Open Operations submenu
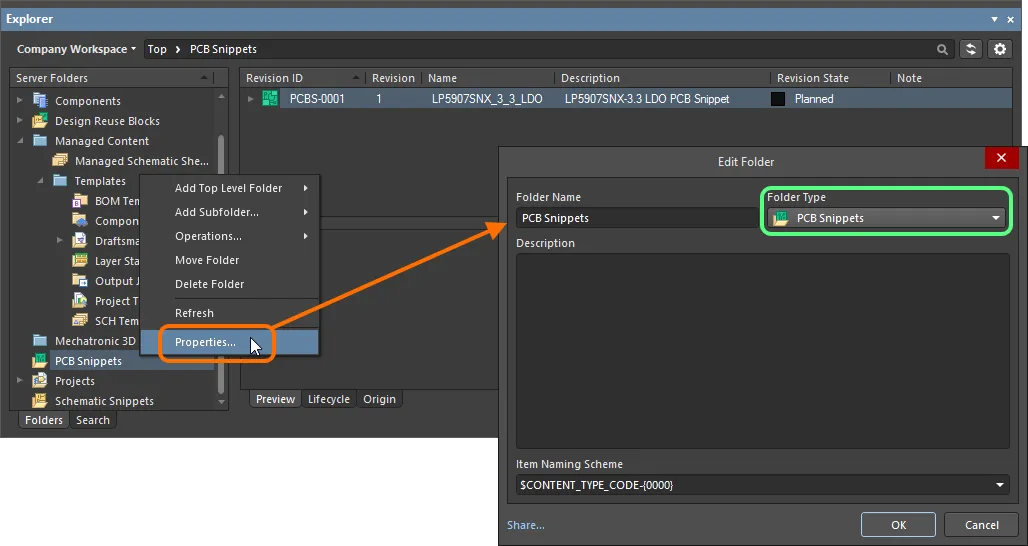The height and width of the screenshot is (546, 1028). click(x=229, y=236)
